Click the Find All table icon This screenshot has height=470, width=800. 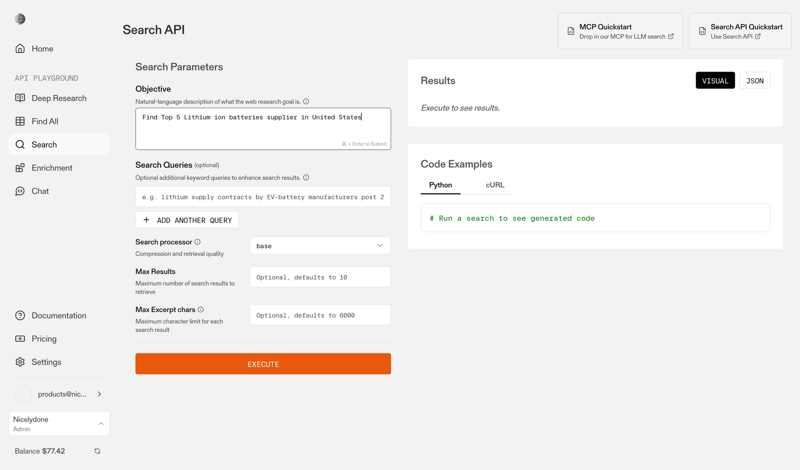click(20, 121)
